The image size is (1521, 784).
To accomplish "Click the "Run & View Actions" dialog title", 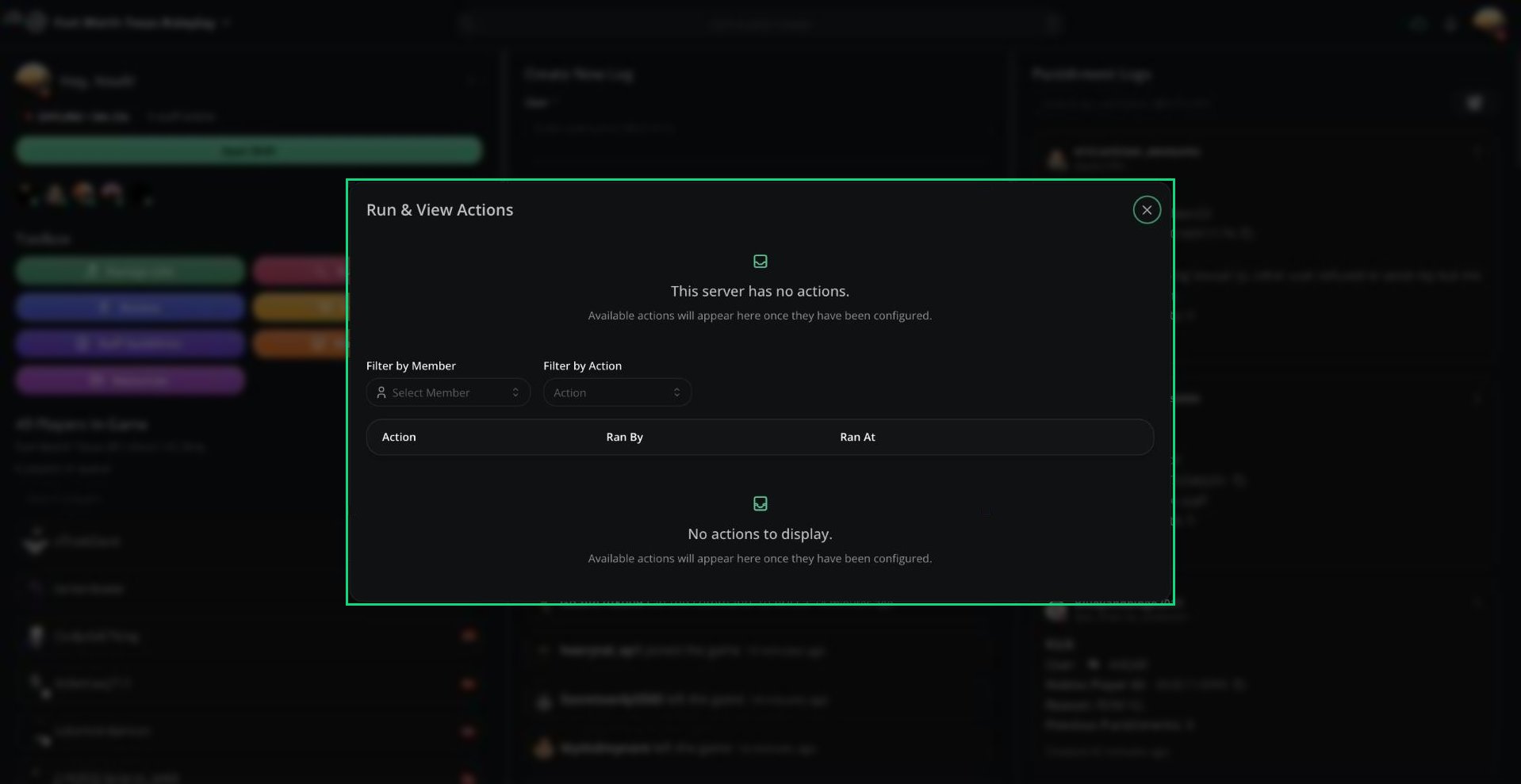I will click(439, 210).
